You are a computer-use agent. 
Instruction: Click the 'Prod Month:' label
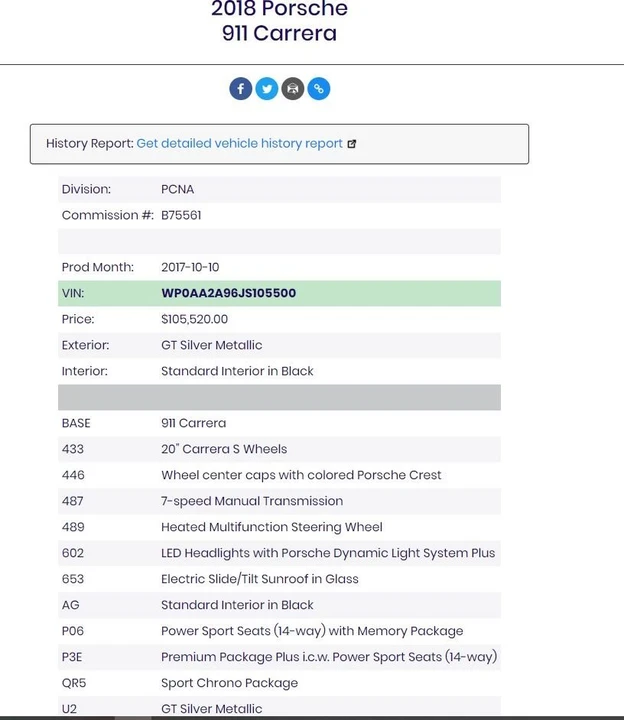97,267
